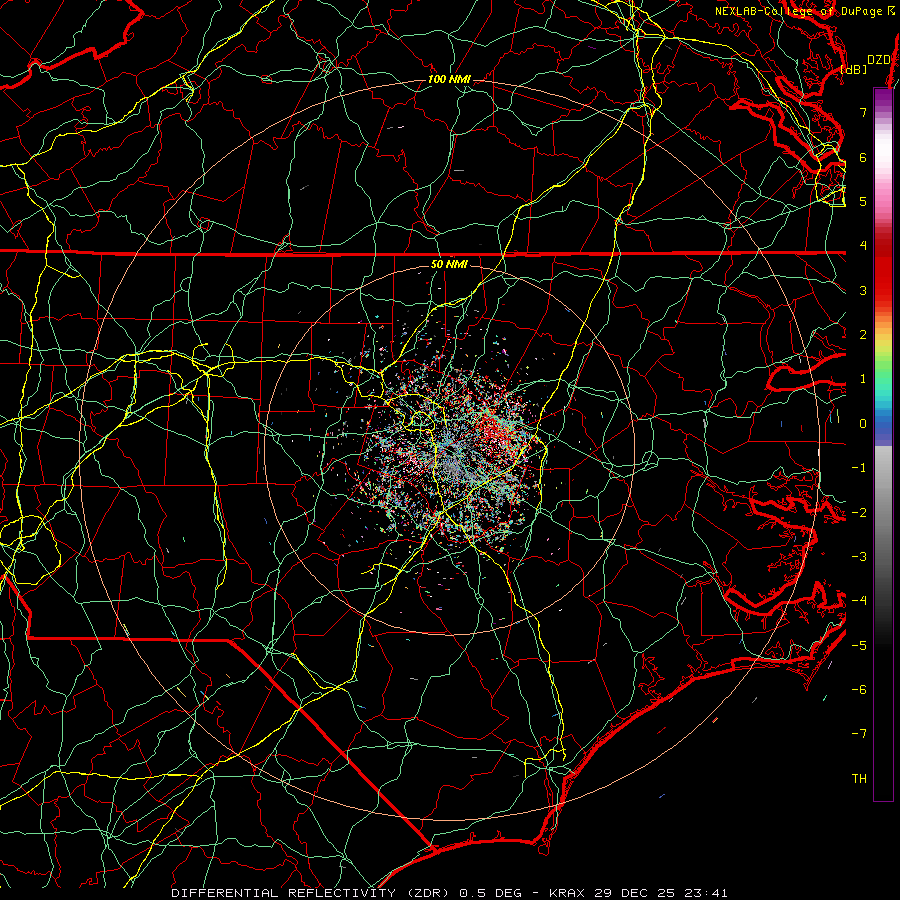Image resolution: width=900 pixels, height=900 pixels.
Task: Click the 0.5 DEG elevation text
Action: click(x=490, y=893)
